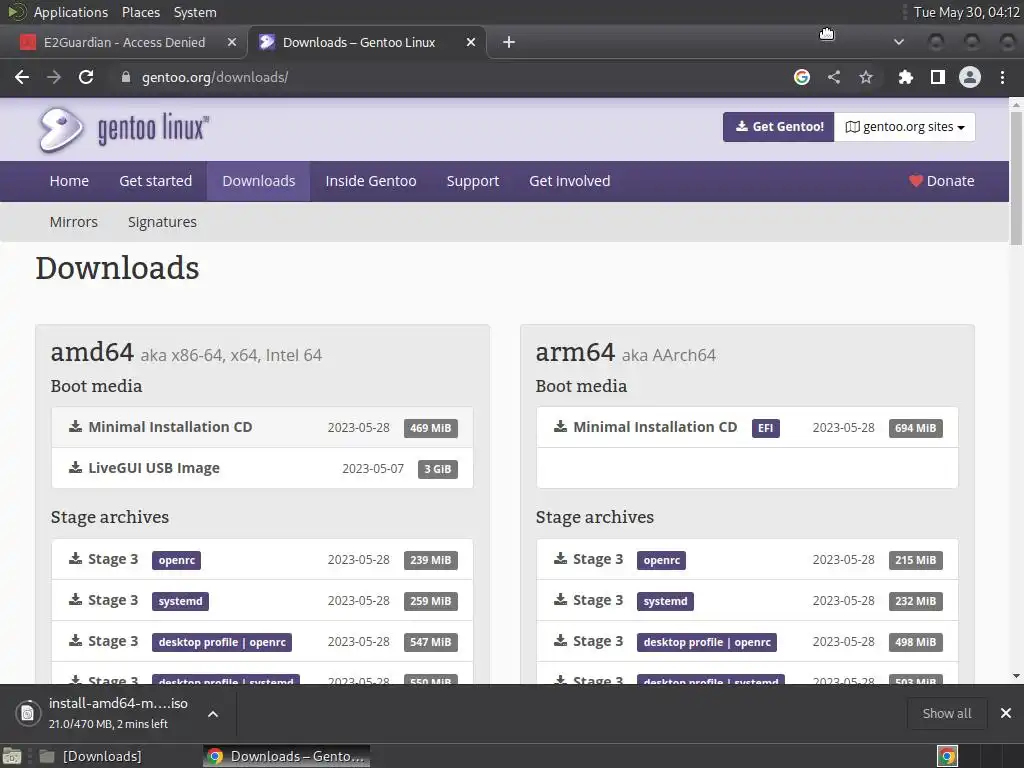
Task: Close the Downloads – Gentoo Linux tab
Action: coord(471,42)
